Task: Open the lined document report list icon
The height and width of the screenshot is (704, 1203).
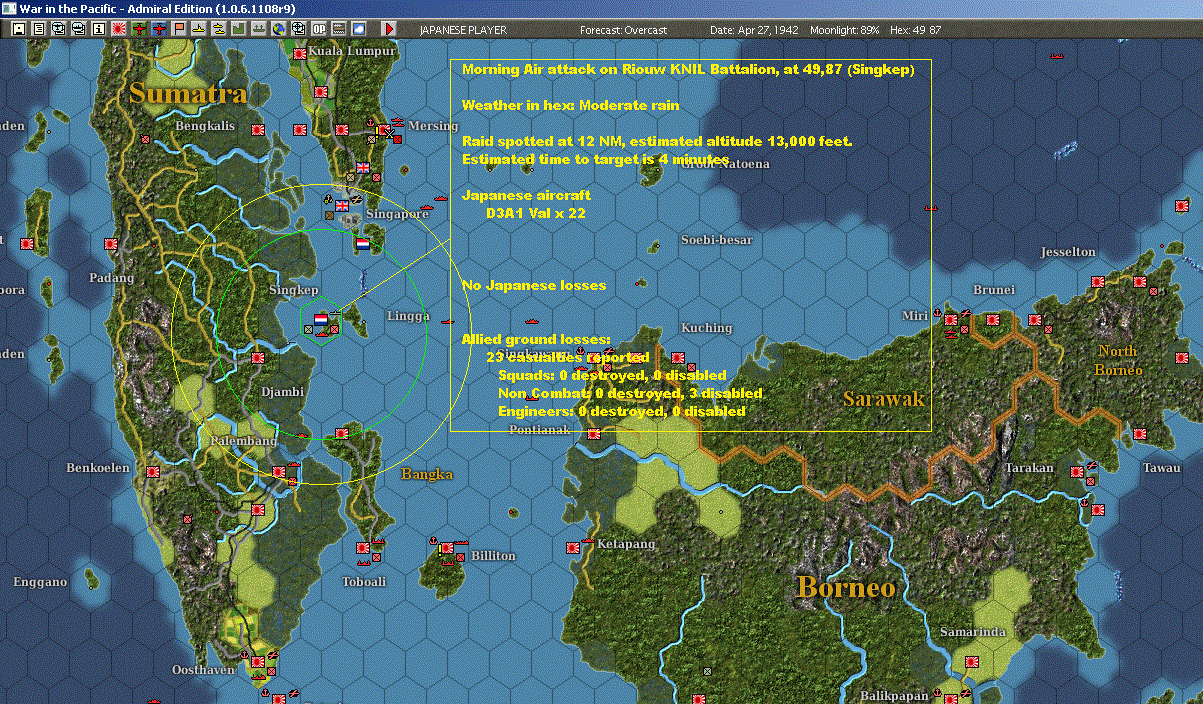Action: [x=39, y=29]
